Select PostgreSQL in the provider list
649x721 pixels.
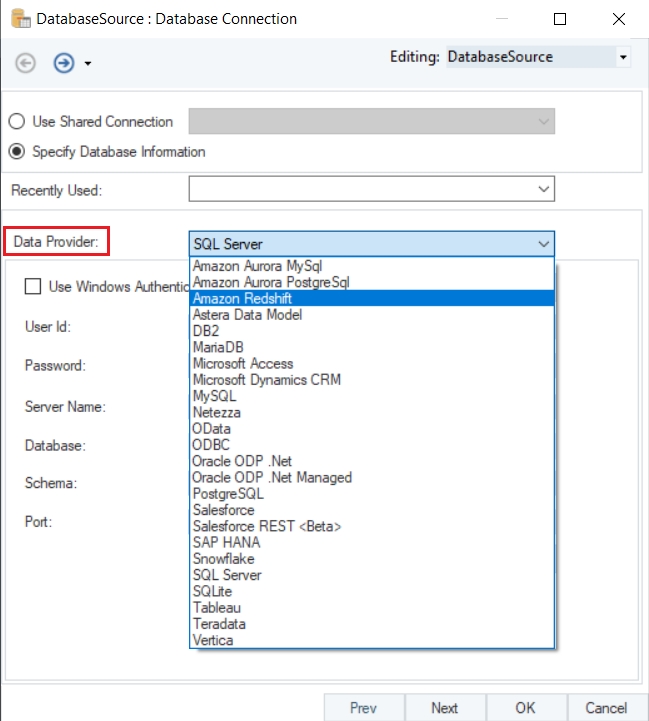[x=228, y=494]
